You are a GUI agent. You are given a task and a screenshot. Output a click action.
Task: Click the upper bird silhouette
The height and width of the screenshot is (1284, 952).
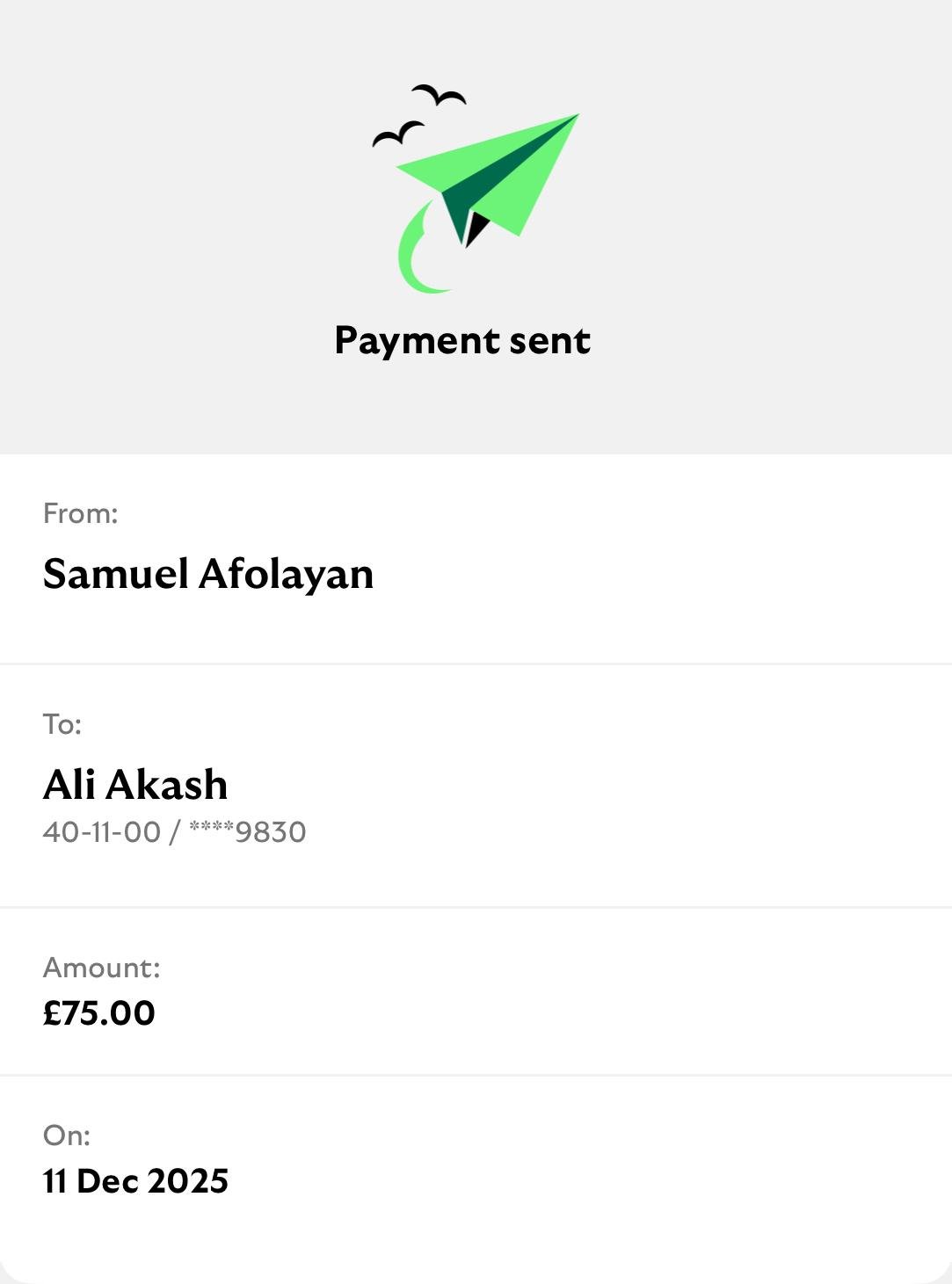[x=439, y=94]
